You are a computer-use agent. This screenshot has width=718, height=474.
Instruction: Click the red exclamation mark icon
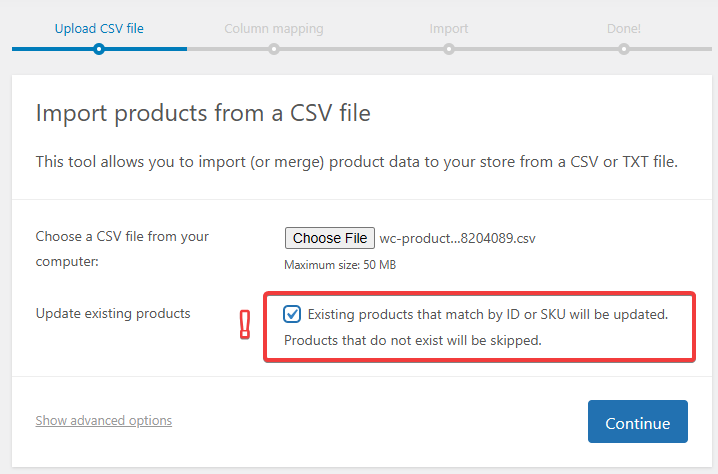tap(245, 325)
